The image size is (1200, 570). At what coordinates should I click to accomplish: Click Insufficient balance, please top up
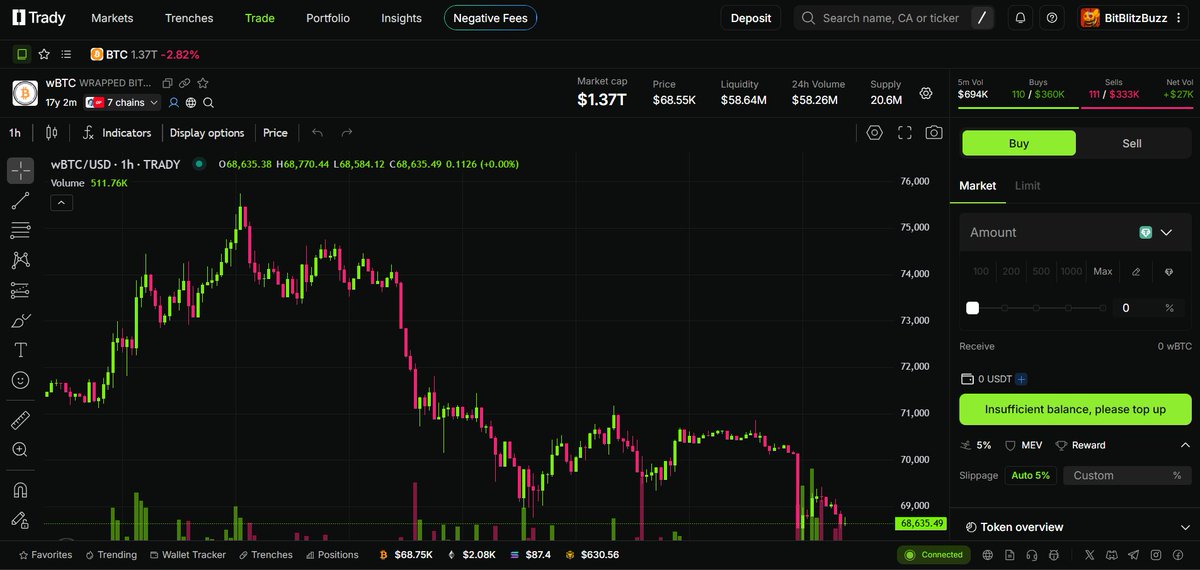[x=1076, y=409]
